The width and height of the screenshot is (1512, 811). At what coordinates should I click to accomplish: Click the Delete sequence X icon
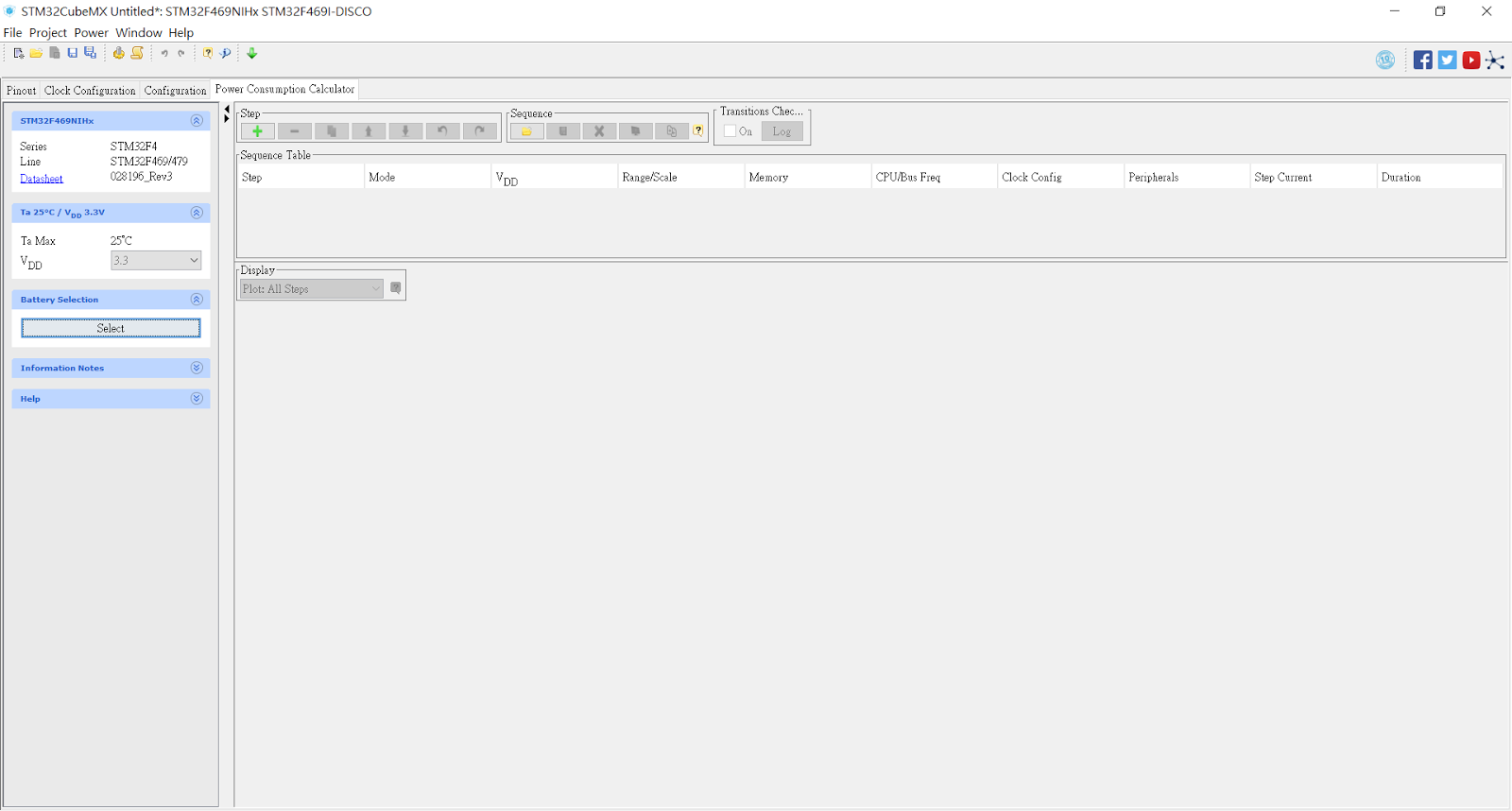click(x=599, y=131)
